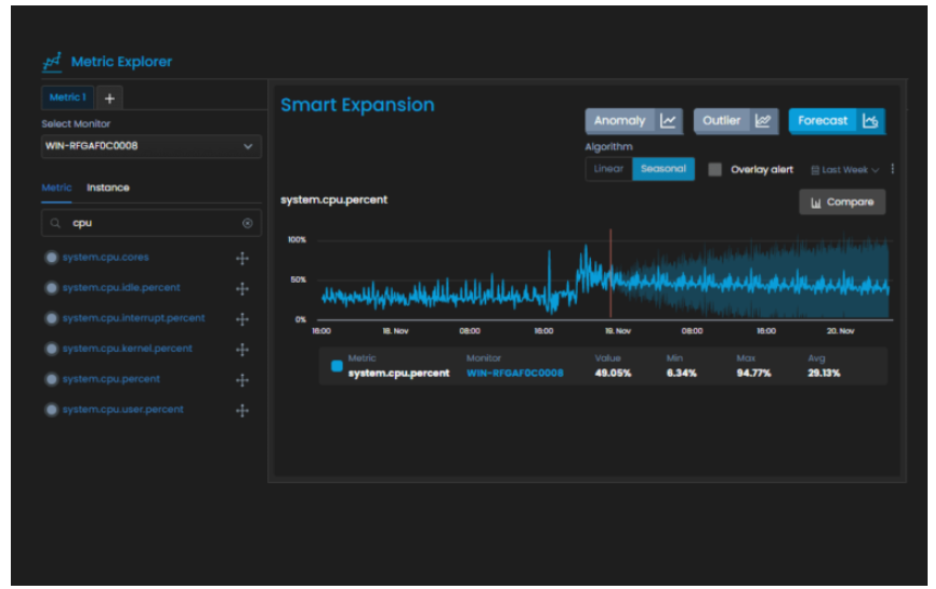Image resolution: width=936 pixels, height=589 pixels.
Task: Click the Avg value 29.13%
Action: (x=824, y=374)
